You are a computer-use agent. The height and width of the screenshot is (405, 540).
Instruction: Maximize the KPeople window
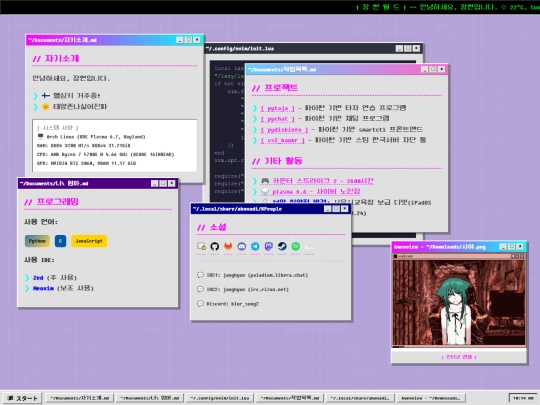tap(336, 209)
